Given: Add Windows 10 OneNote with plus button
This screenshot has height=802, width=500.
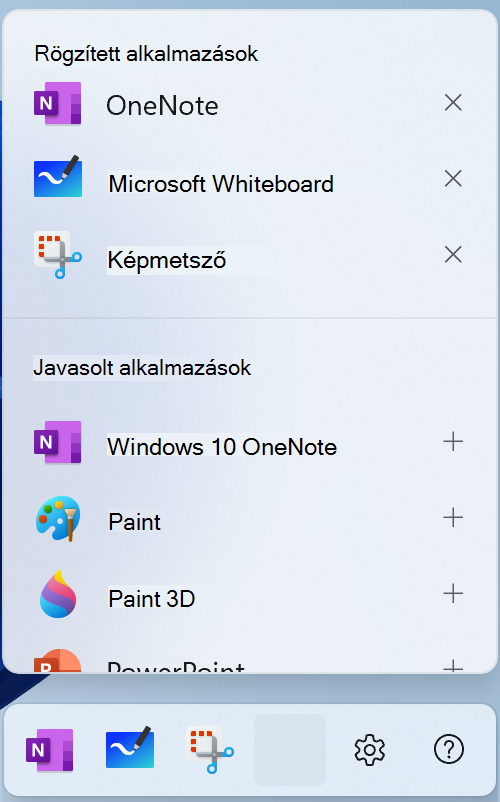Looking at the screenshot, I should (x=453, y=442).
